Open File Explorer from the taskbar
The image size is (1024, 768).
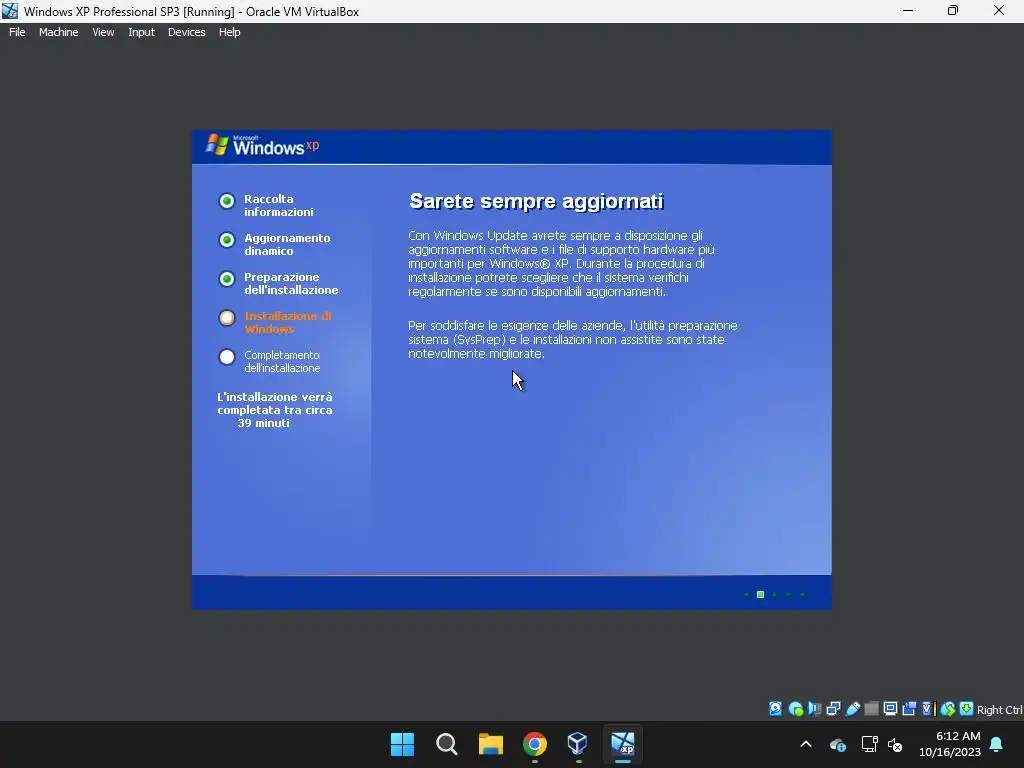coord(490,744)
